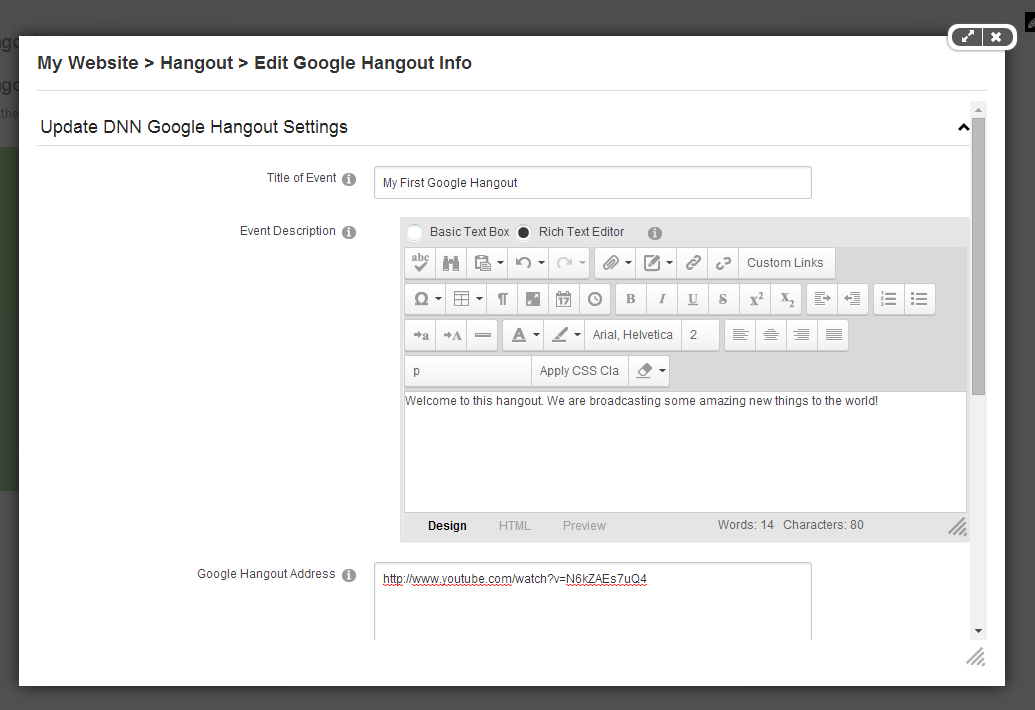Click the Google Hangout Address text area
Screen dimensions: 1035x710
[x=593, y=601]
